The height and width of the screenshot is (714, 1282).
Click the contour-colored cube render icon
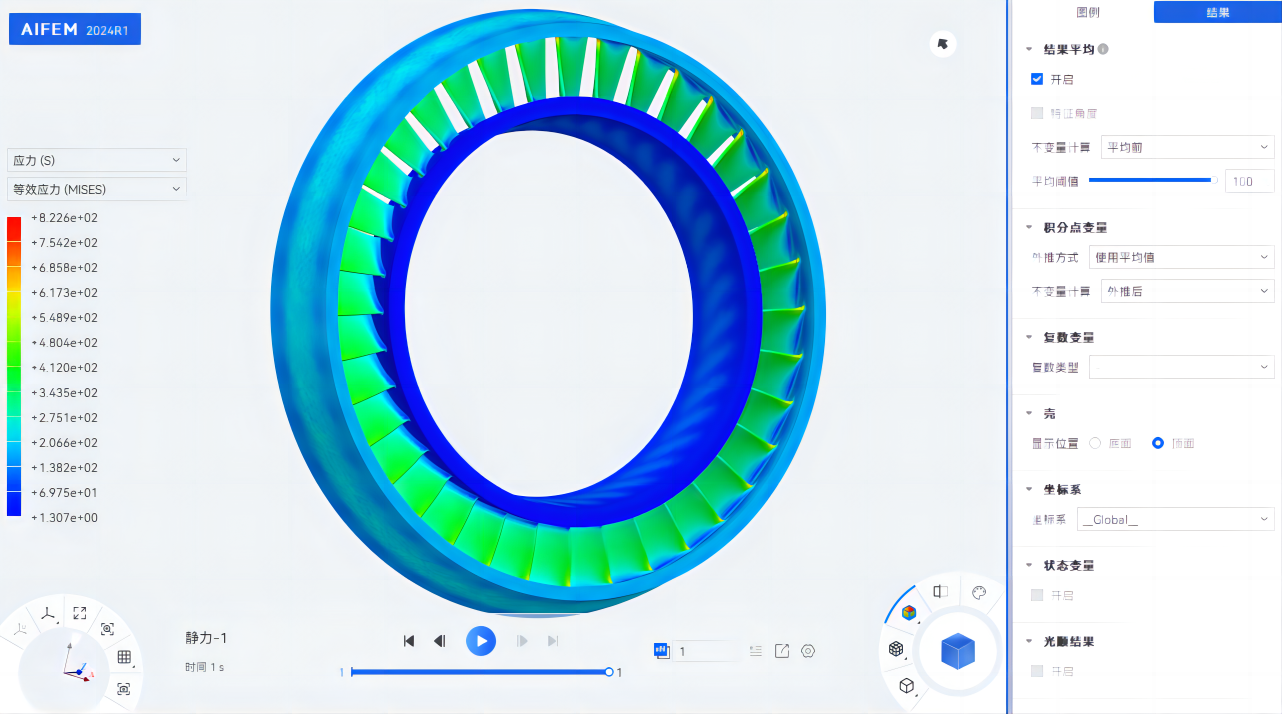[908, 612]
